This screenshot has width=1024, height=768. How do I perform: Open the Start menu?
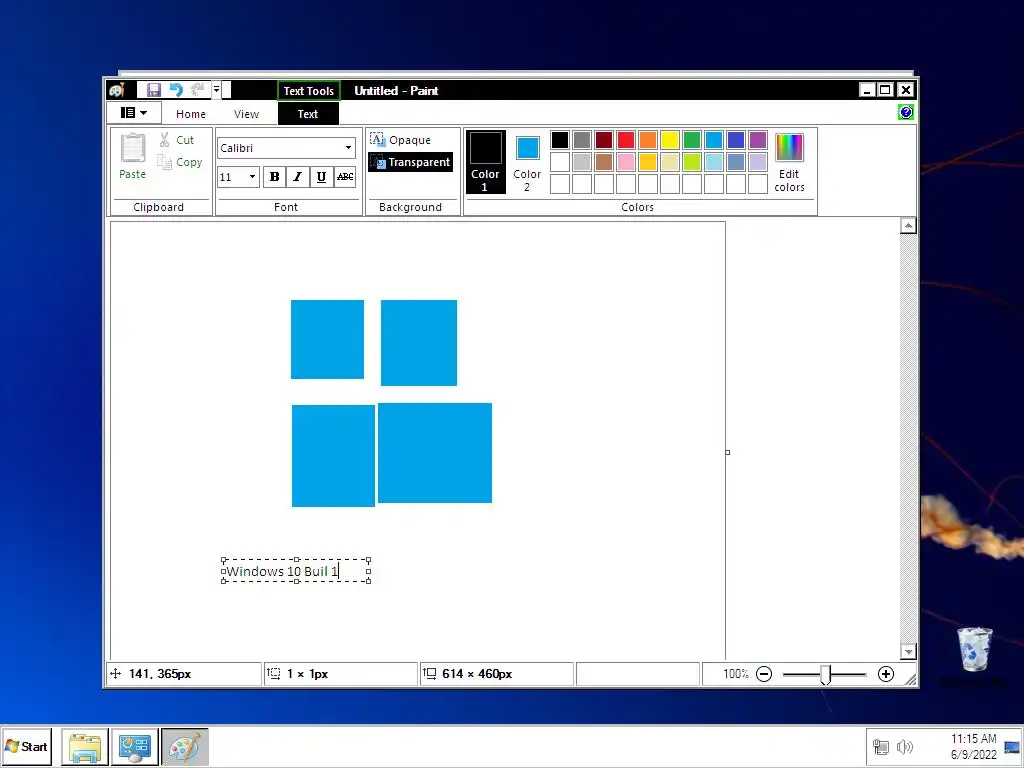point(27,746)
